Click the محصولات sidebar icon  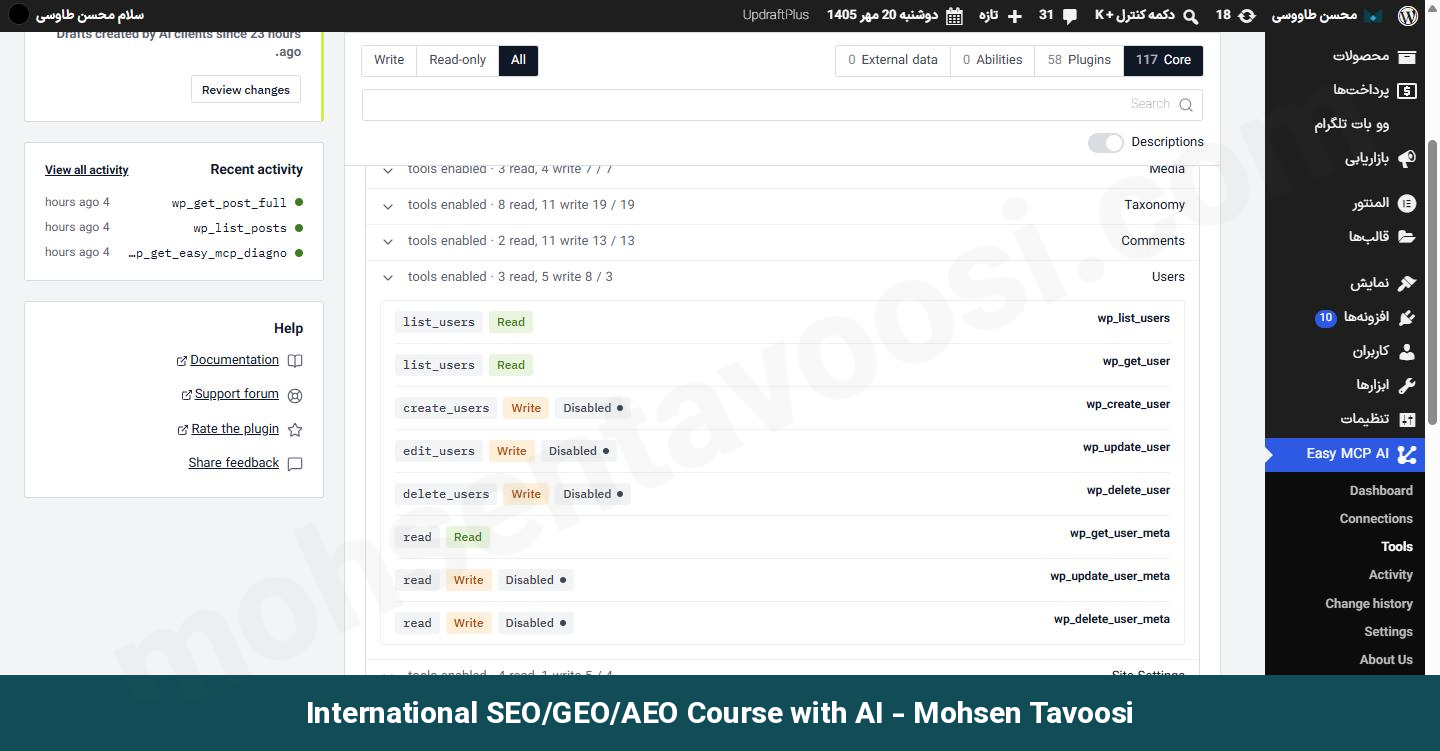(x=1407, y=56)
